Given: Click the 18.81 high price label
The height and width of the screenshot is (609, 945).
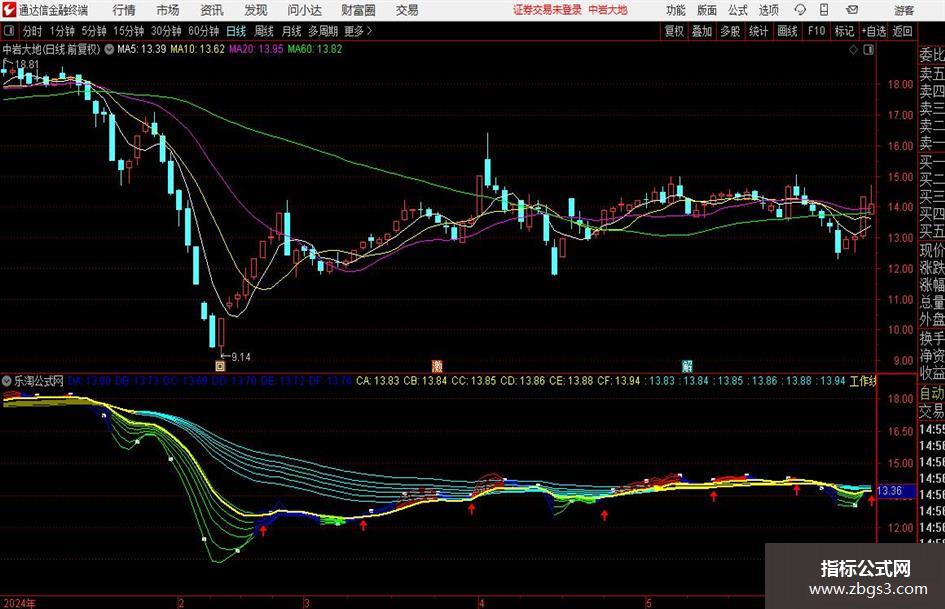Looking at the screenshot, I should pos(27,64).
